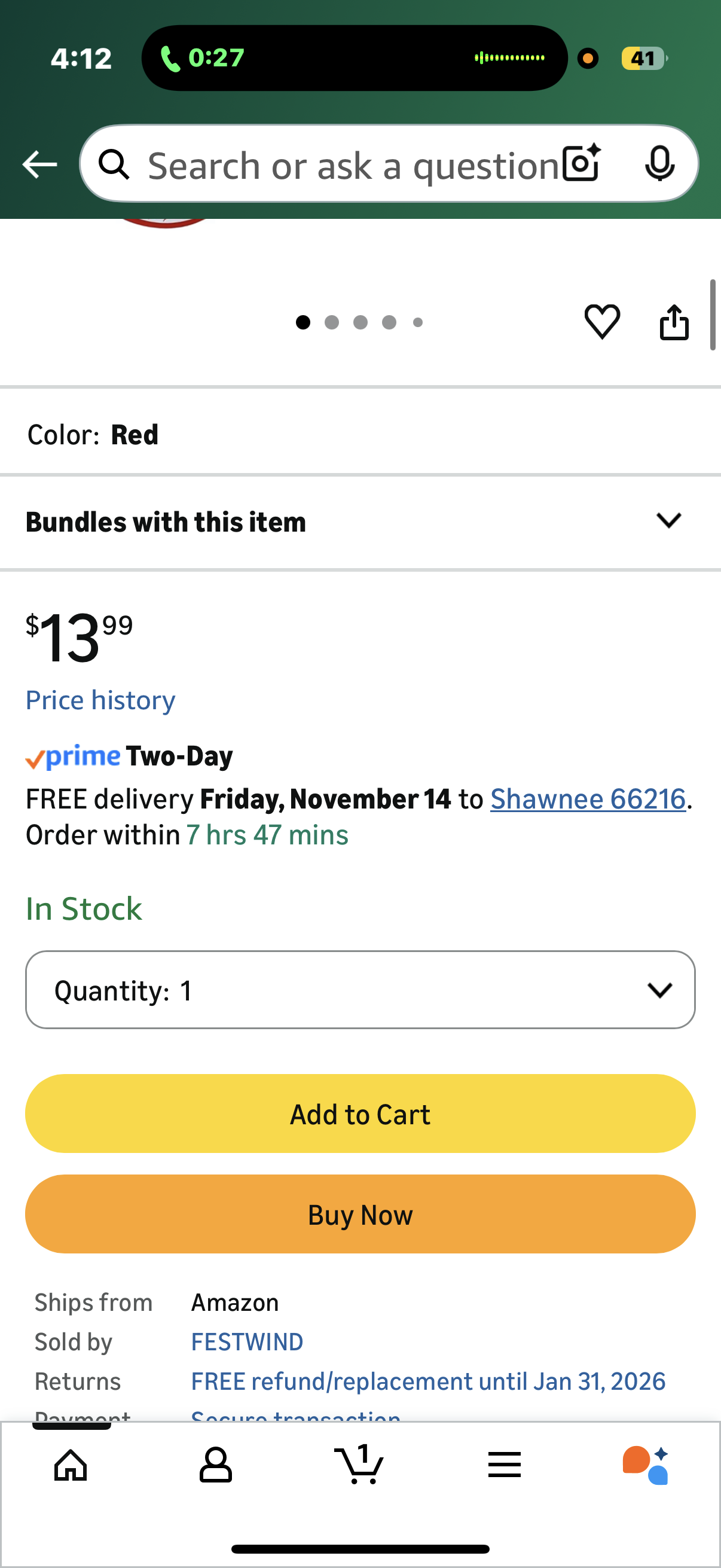Open account profile tab
The image size is (721, 1568).
click(215, 1465)
